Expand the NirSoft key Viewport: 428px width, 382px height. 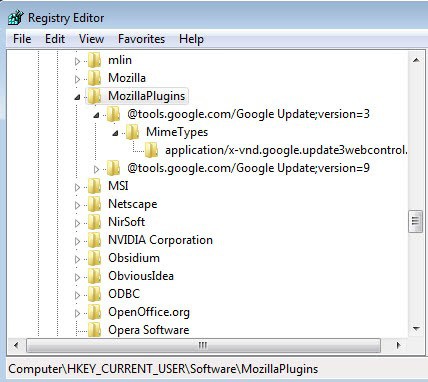(78, 223)
